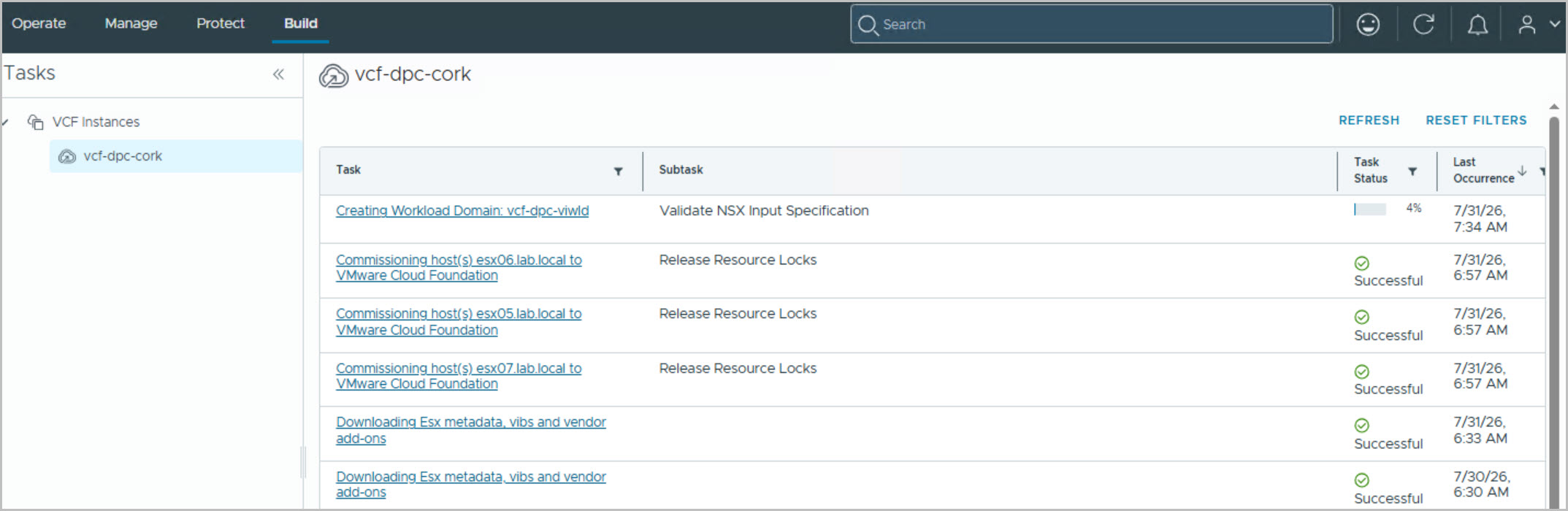The width and height of the screenshot is (1568, 511).
Task: Open the Task column filter
Action: [618, 172]
